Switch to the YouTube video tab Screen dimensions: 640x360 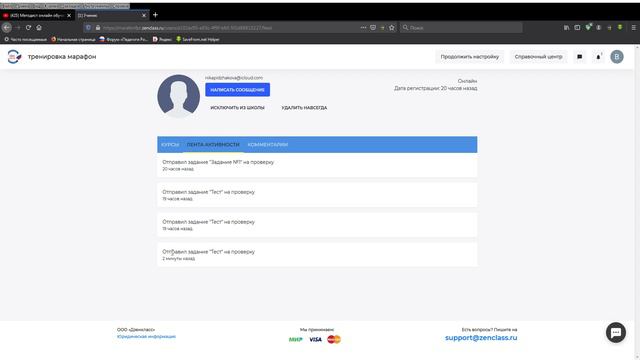[36, 16]
